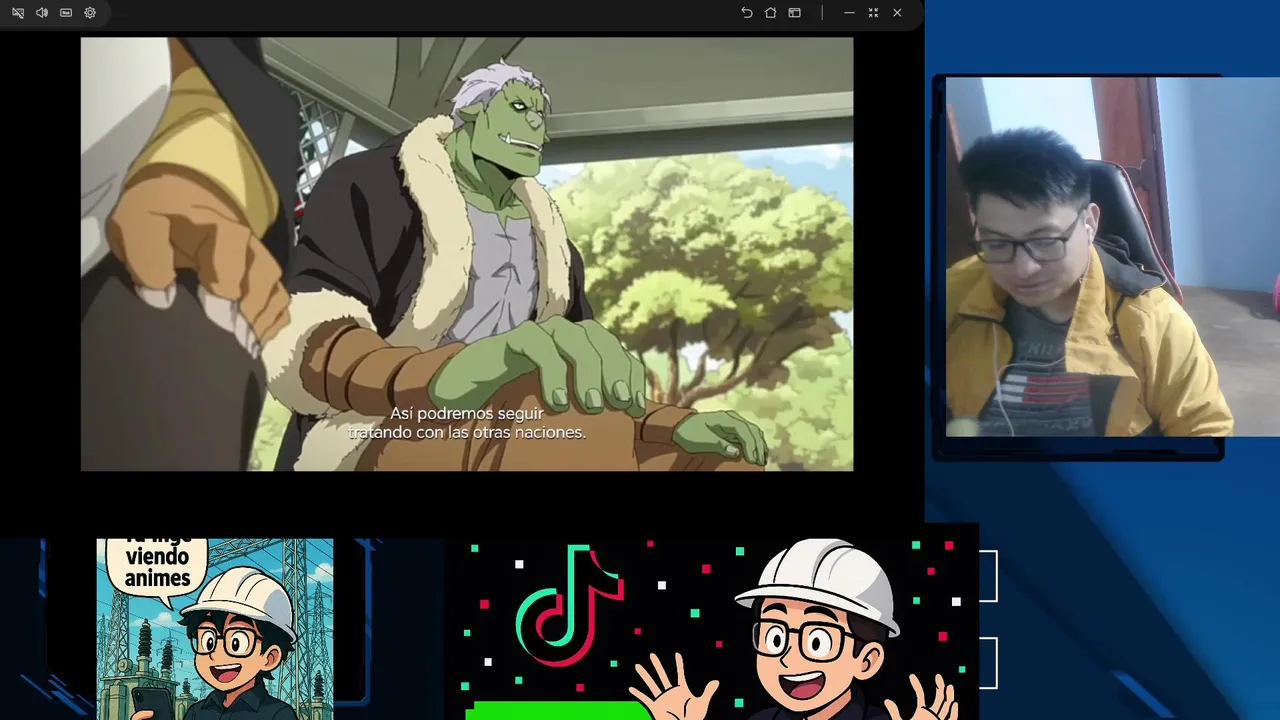Click the 'viendo animes' speech bubble text

pos(157,567)
